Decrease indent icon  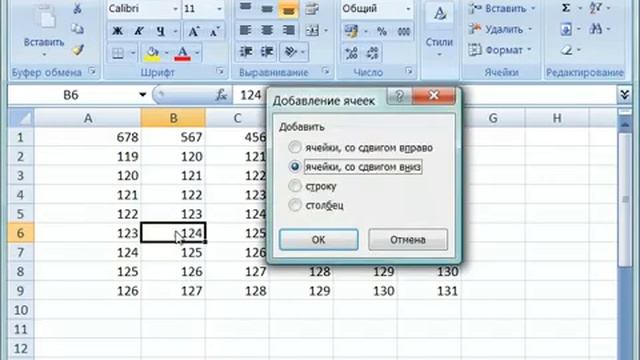(x=246, y=52)
